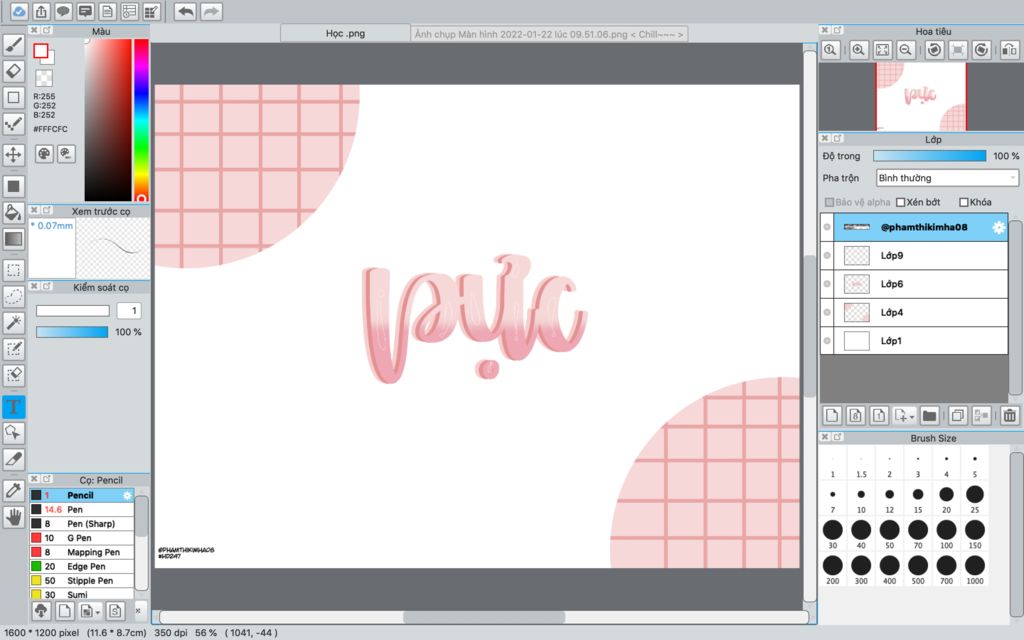Select the Mapping Pen brush
Screen dimensions: 1024x640
[82, 552]
